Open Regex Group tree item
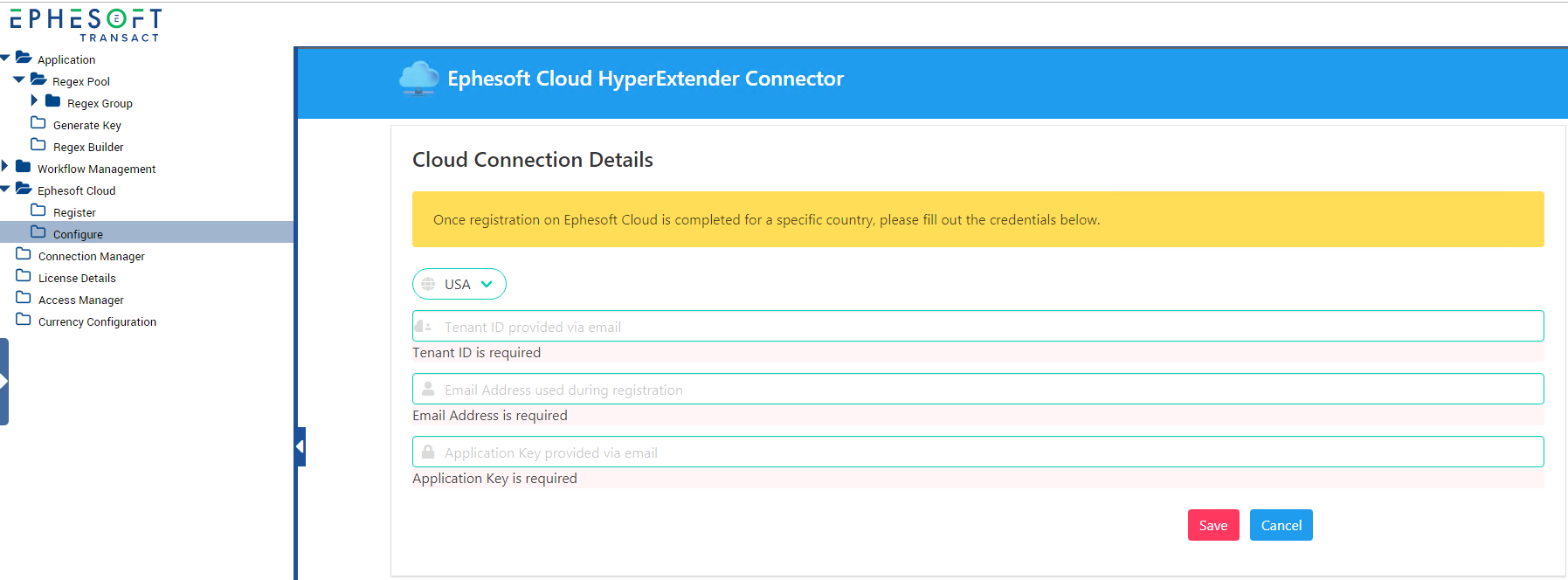 100,103
